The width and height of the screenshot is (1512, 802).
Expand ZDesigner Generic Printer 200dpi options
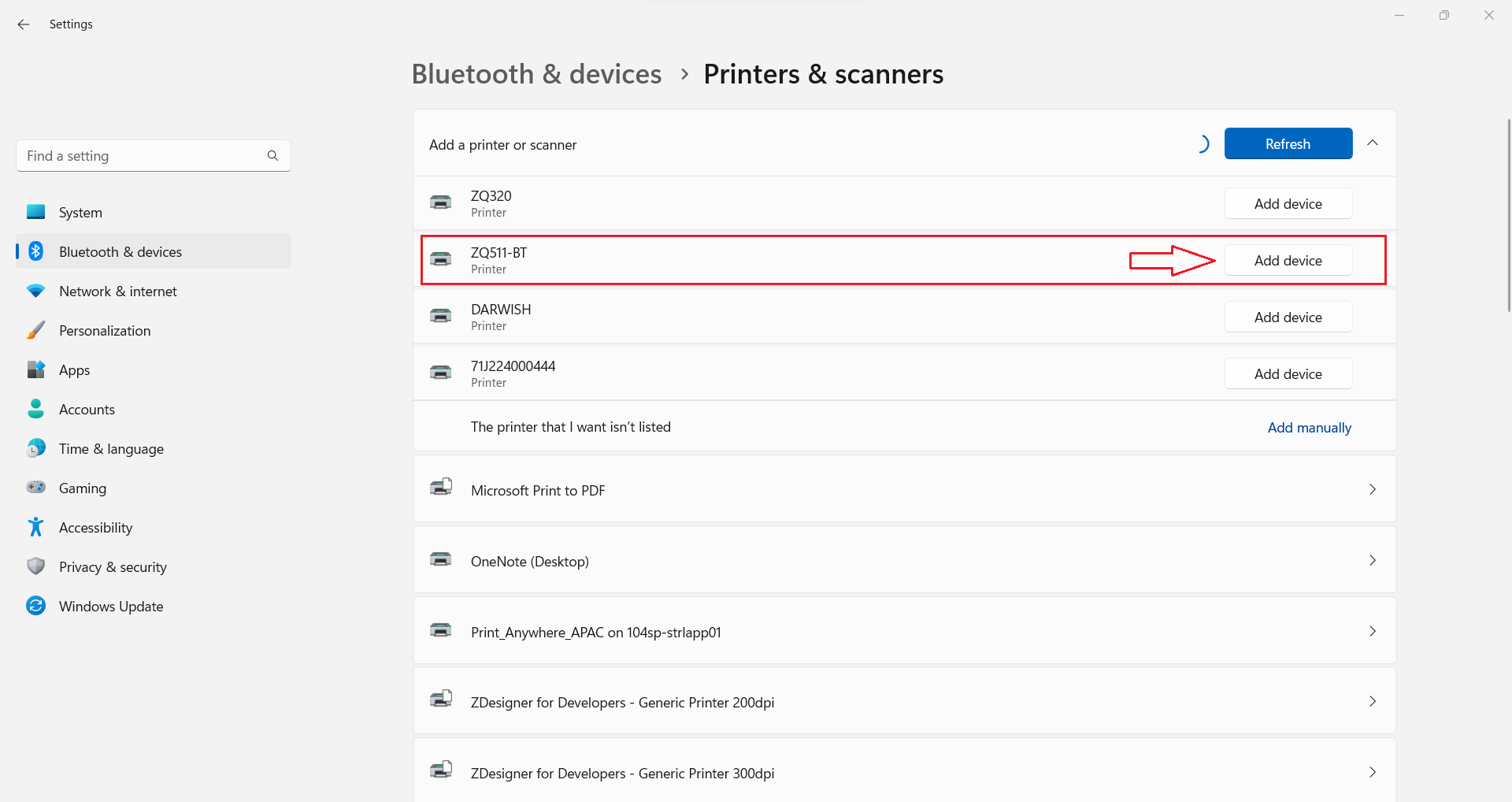tap(1373, 701)
